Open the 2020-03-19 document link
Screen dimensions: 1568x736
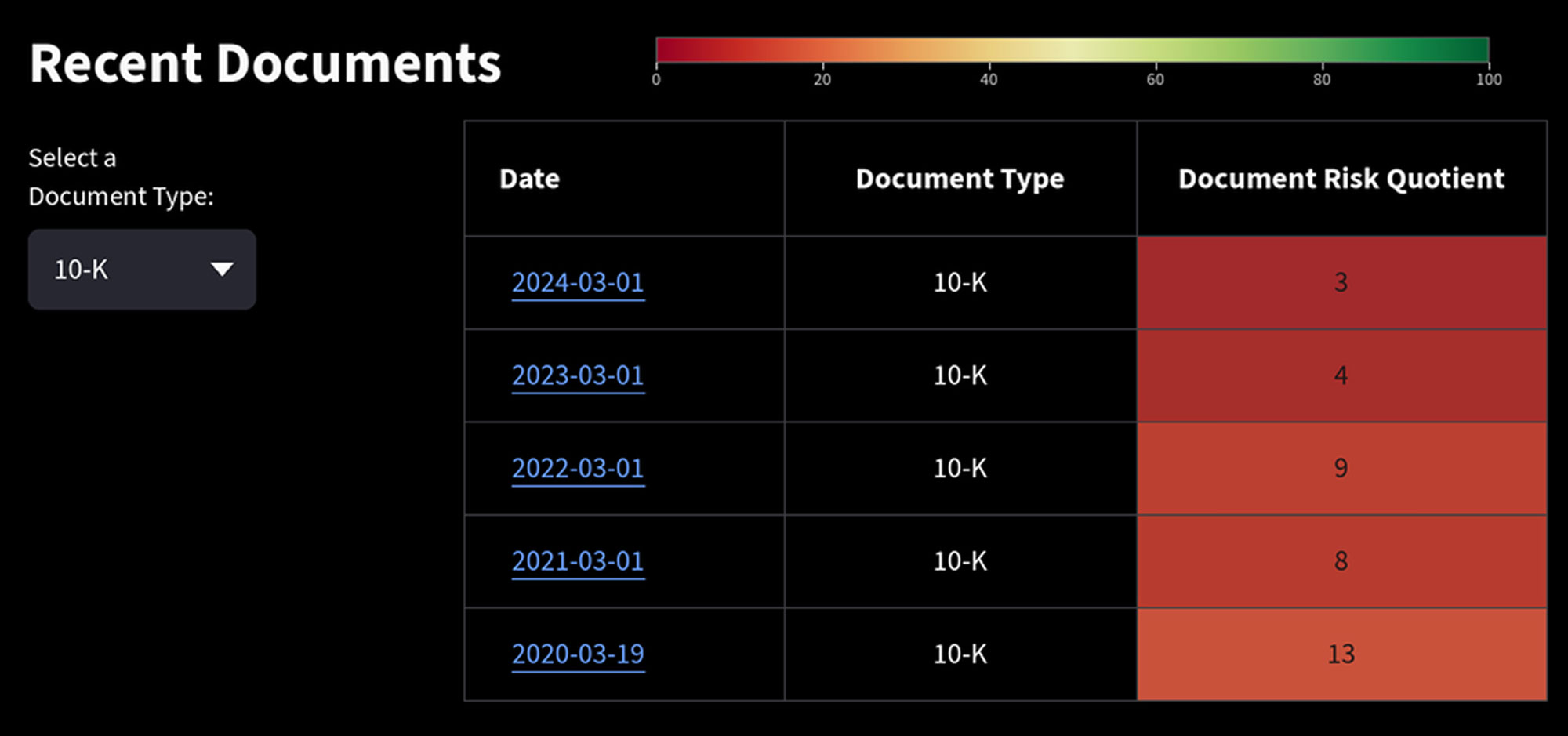point(578,654)
